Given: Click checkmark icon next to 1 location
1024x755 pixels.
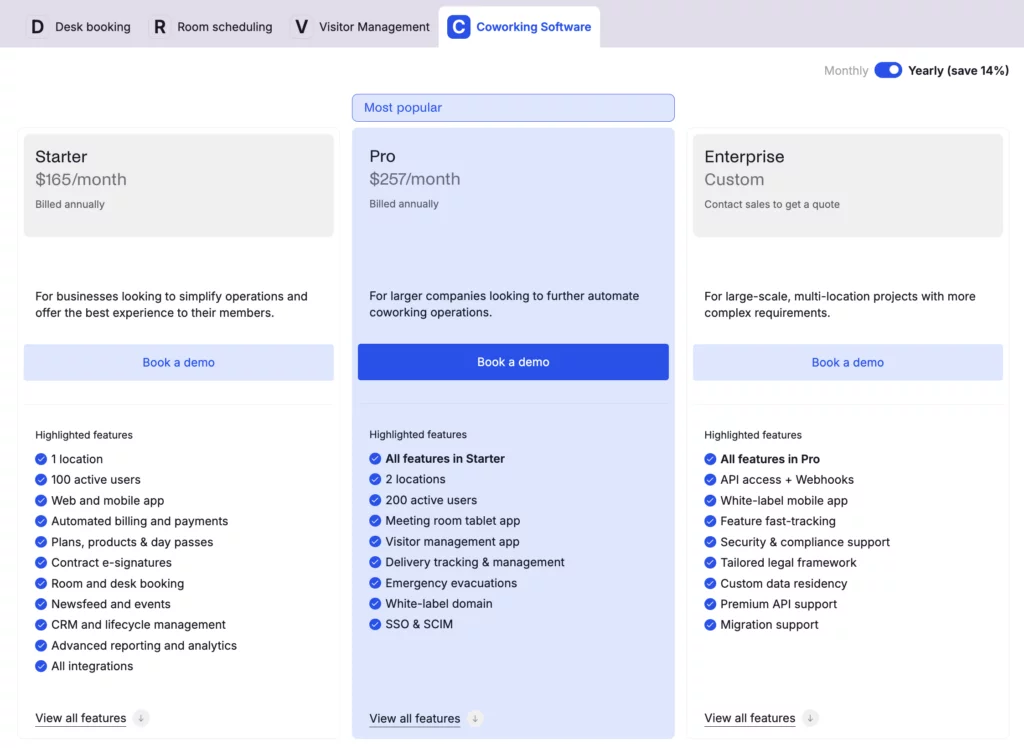Looking at the screenshot, I should point(41,459).
